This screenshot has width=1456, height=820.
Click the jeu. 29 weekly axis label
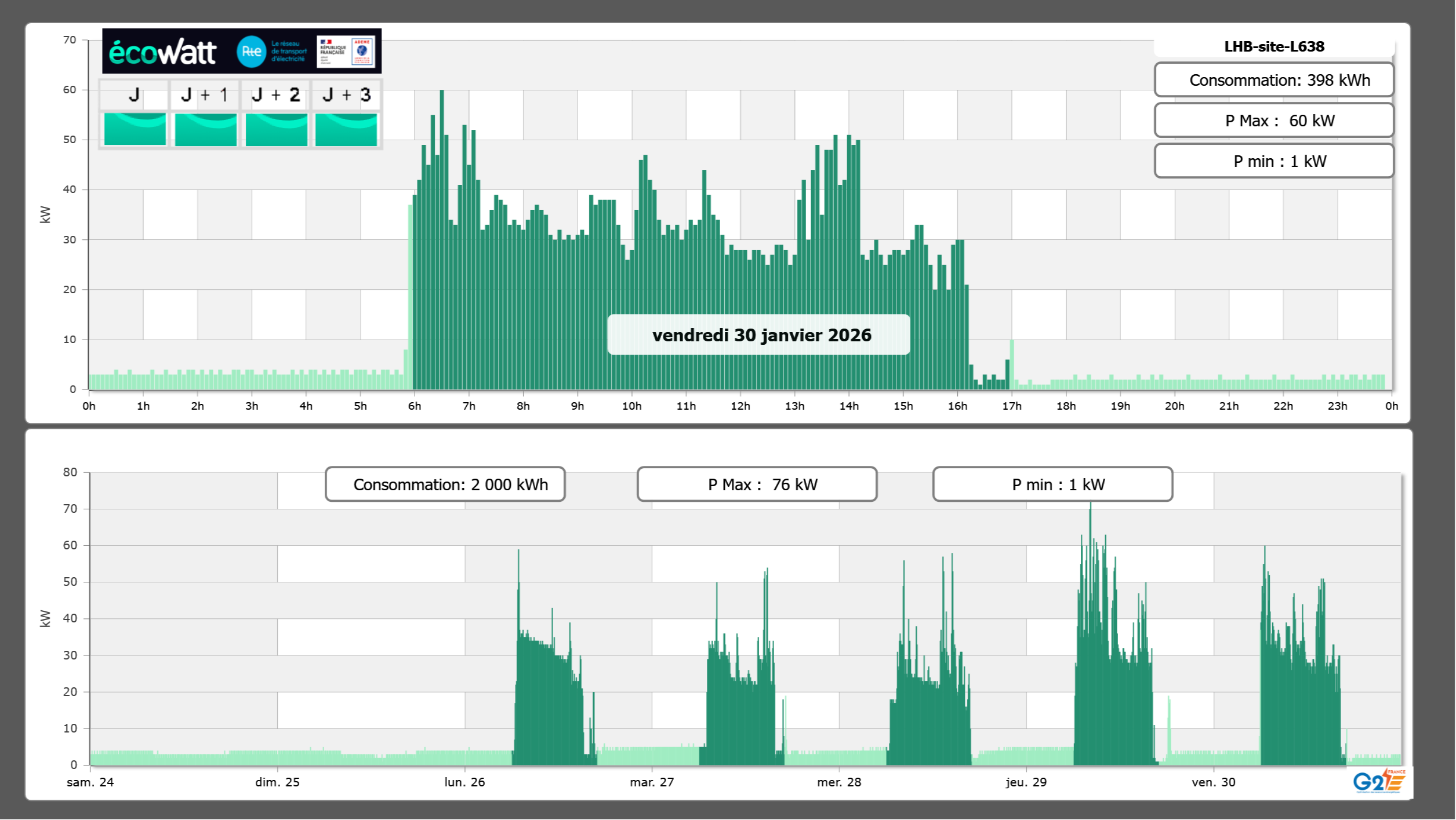(1026, 782)
